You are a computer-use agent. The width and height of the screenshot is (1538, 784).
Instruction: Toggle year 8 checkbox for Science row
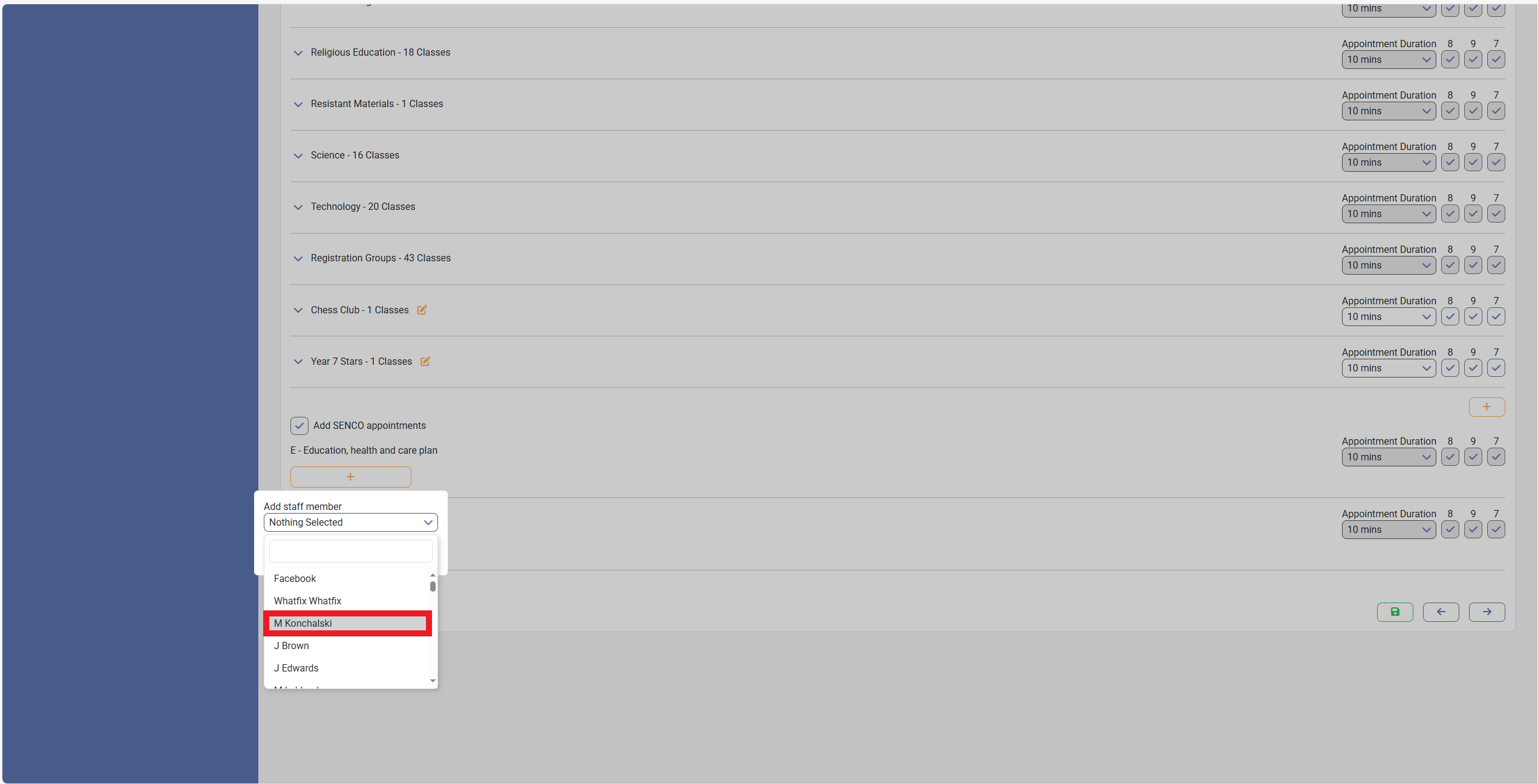(1450, 162)
